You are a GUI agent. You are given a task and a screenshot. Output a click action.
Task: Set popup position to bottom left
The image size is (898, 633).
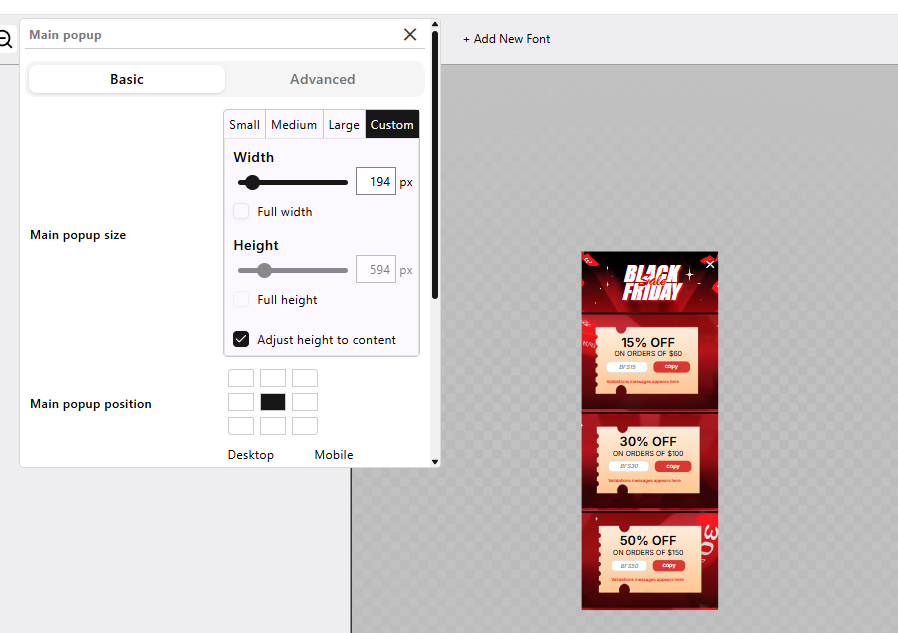(241, 426)
